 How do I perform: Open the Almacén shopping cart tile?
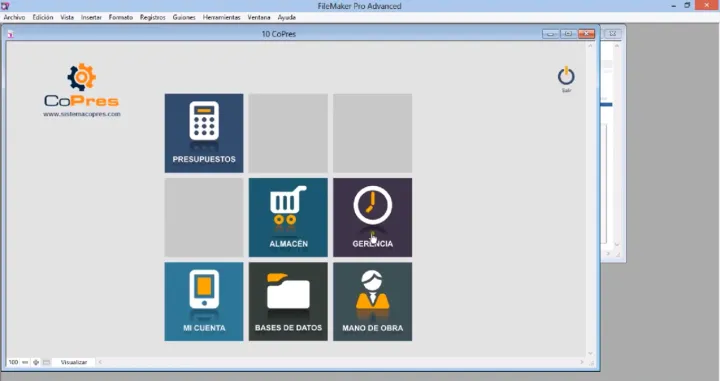coord(288,218)
